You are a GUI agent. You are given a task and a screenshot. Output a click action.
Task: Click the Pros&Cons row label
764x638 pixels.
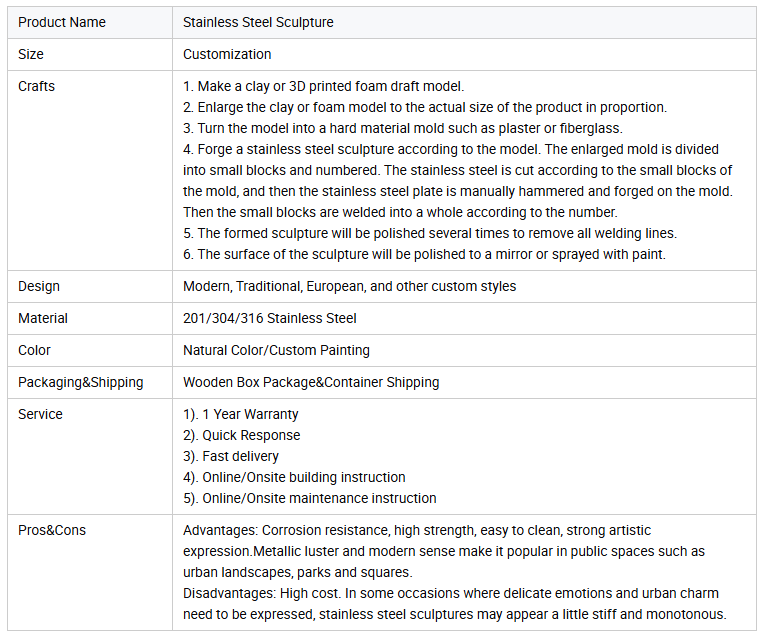coord(52,530)
